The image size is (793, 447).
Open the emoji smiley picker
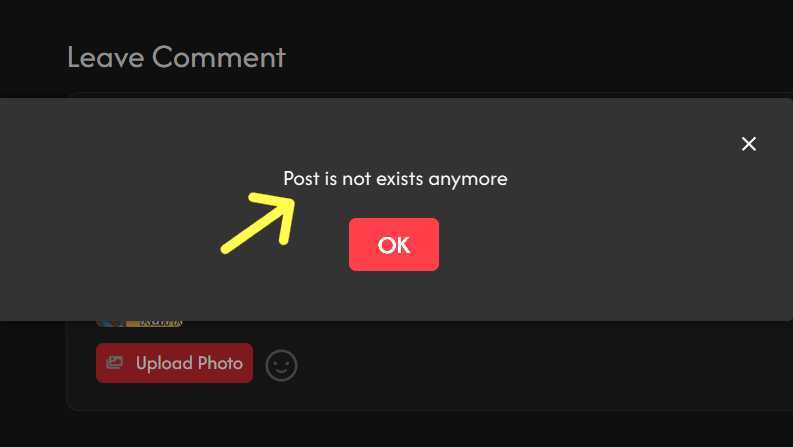[x=281, y=365]
